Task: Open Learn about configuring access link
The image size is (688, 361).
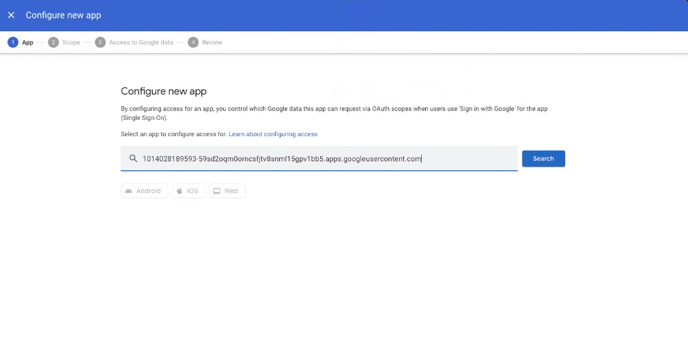Action: [273, 134]
